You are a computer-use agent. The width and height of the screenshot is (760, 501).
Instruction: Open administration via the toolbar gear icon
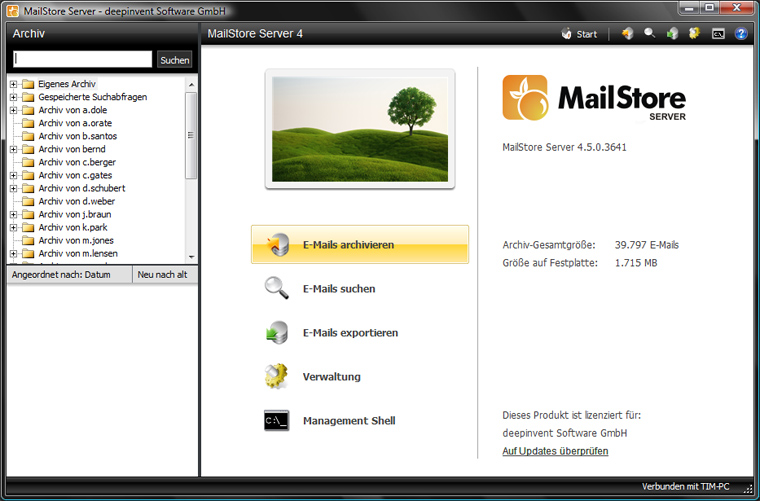pyautogui.click(x=695, y=33)
